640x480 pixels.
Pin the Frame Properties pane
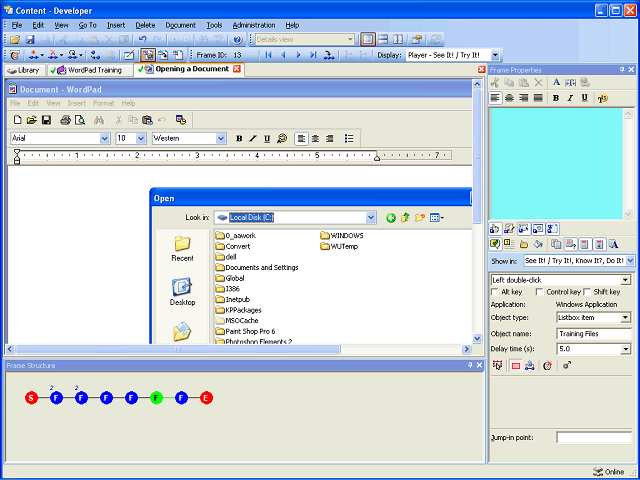pos(622,70)
